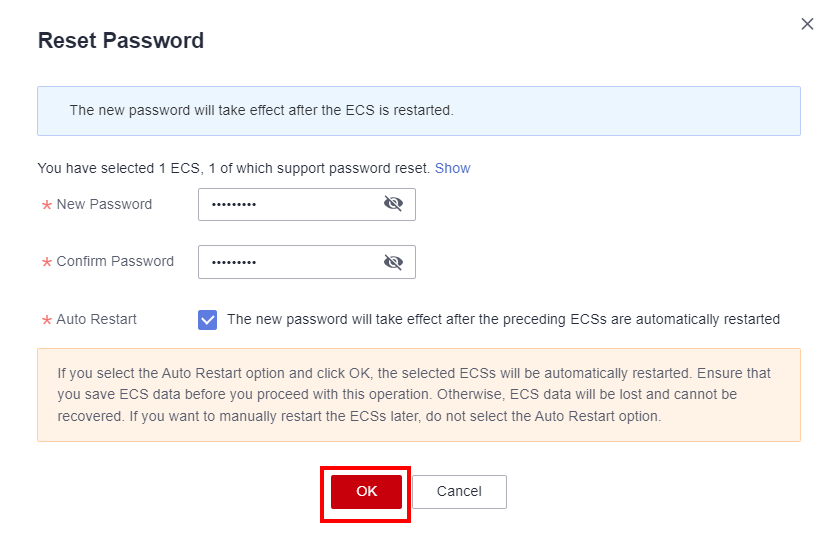This screenshot has width=834, height=546.
Task: Click the orange Auto Restart warning notice
Action: pyautogui.click(x=418, y=394)
